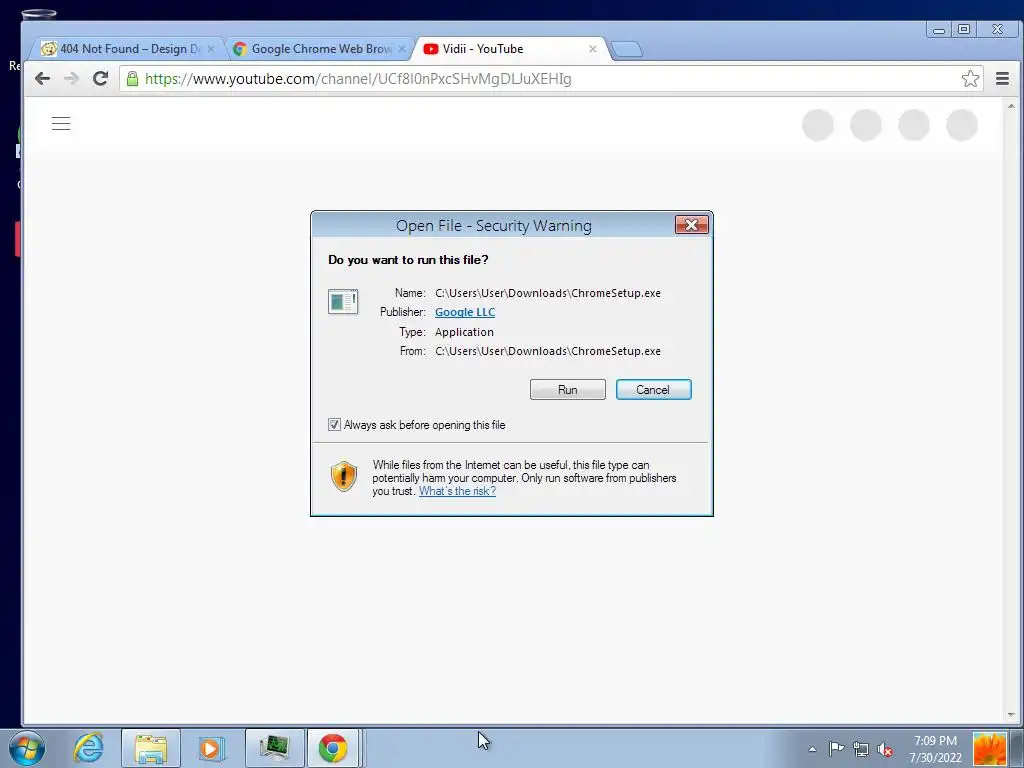This screenshot has height=768, width=1024.
Task: Bookmark page with the star icon
Action: 970,79
